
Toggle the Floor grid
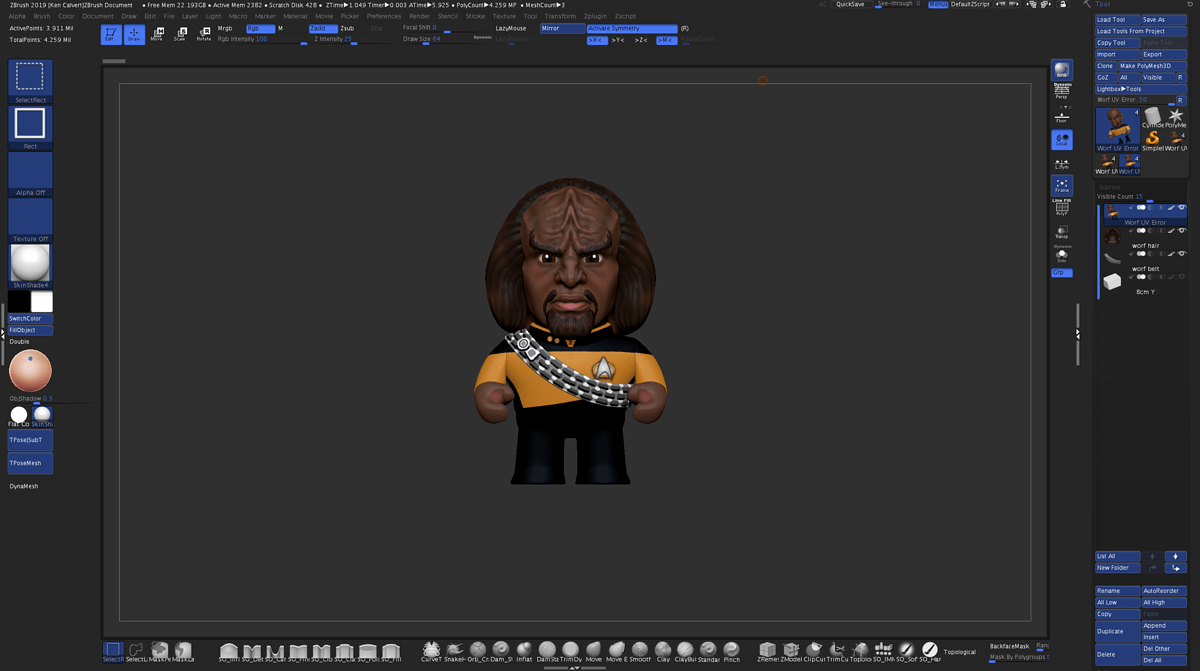point(1062,116)
